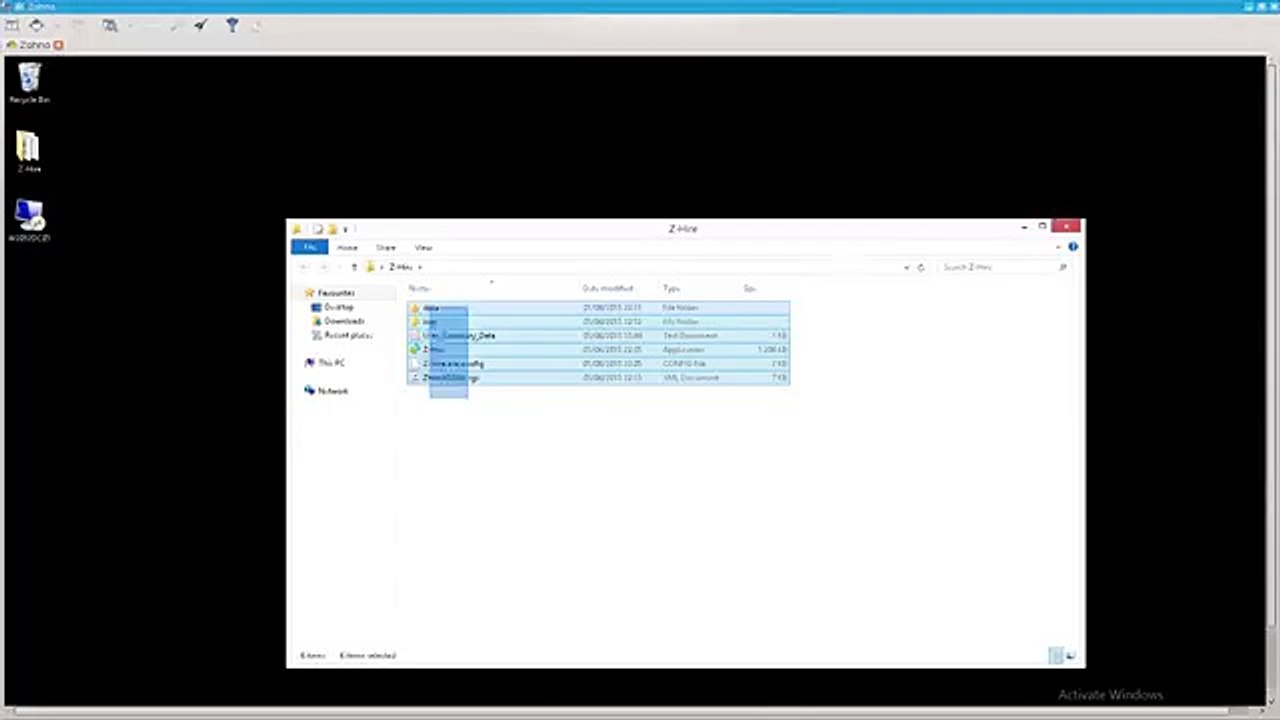Select Downloads in the navigation pane
This screenshot has height=720, width=1280.
click(343, 321)
